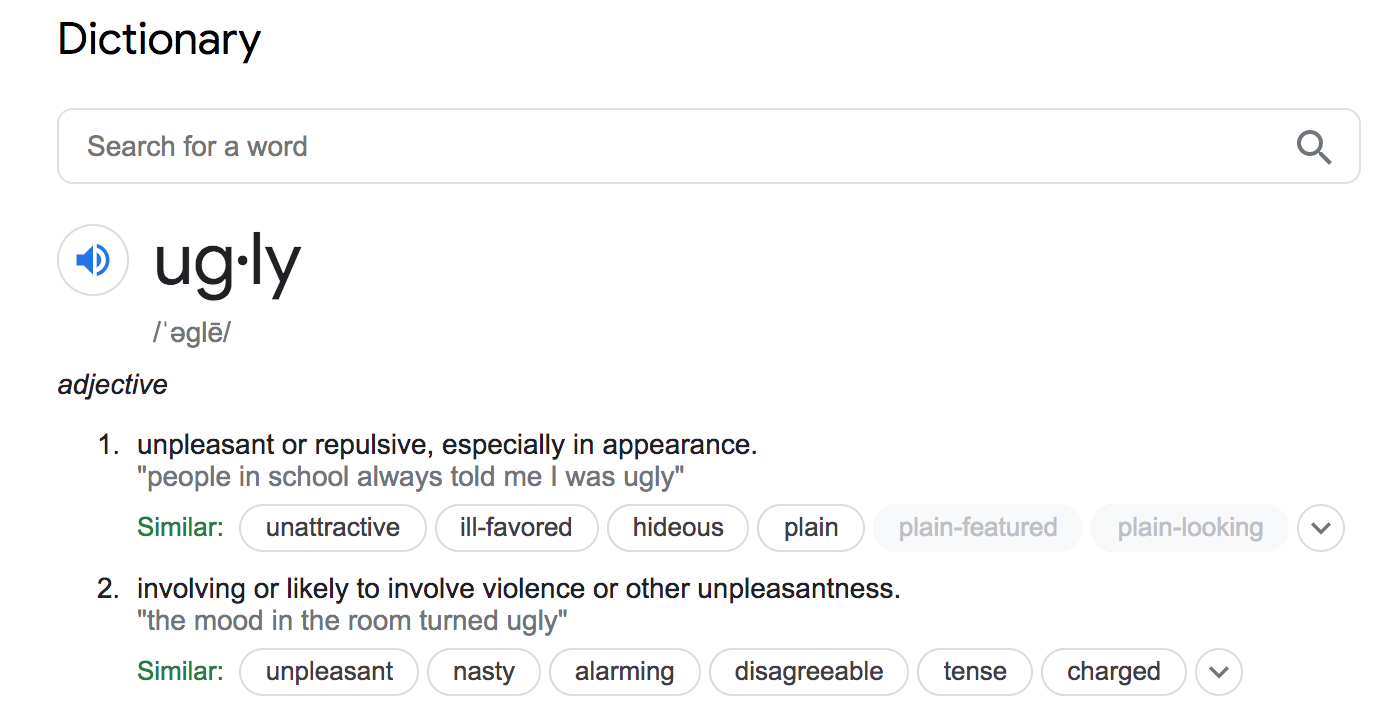Expand more synonyms for definition two
Image resolution: width=1385 pixels, height=725 pixels.
coord(1218,672)
